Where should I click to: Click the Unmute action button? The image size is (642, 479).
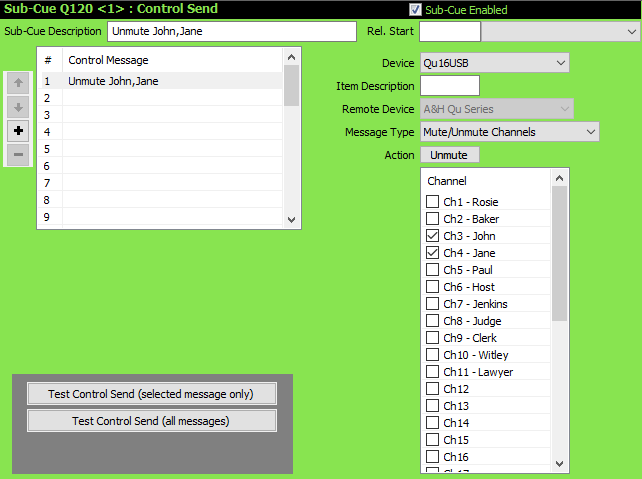[x=450, y=155]
